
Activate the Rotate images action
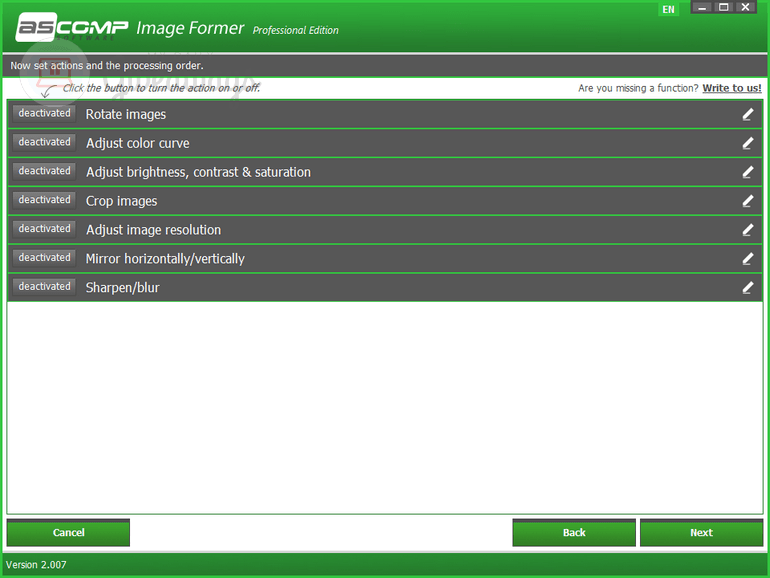click(44, 113)
